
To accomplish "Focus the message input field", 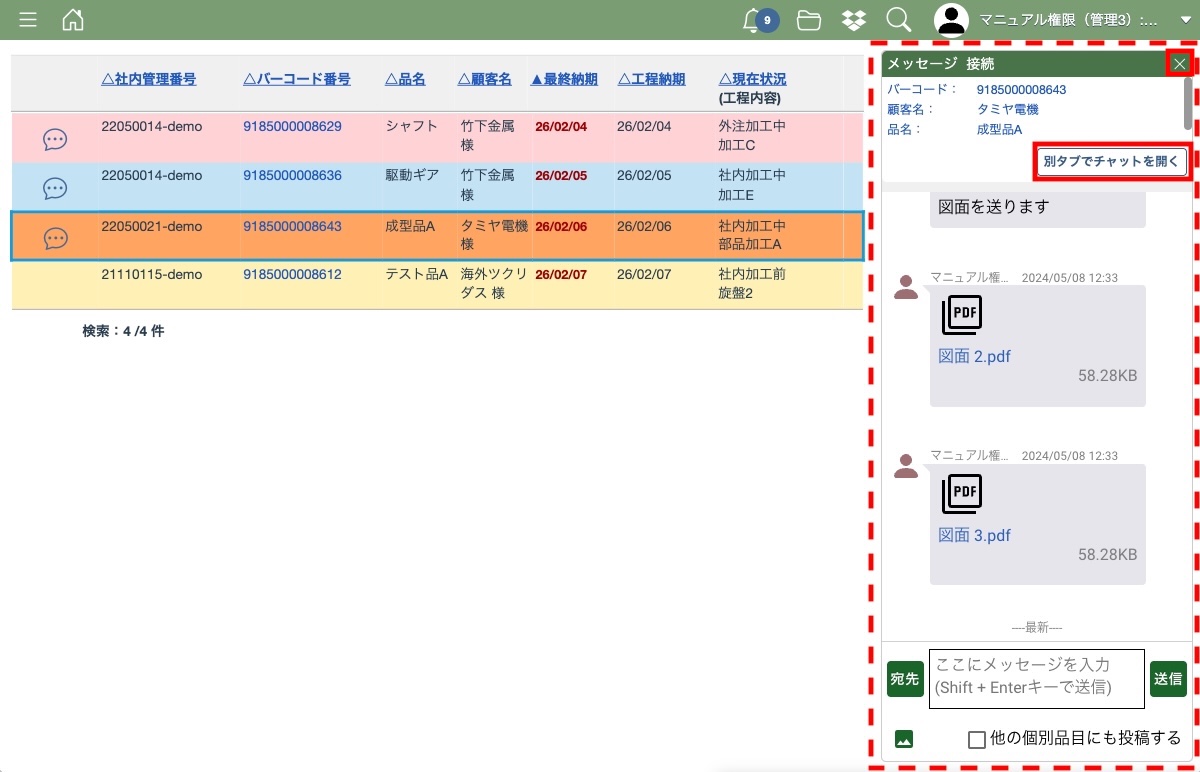I will point(1036,678).
